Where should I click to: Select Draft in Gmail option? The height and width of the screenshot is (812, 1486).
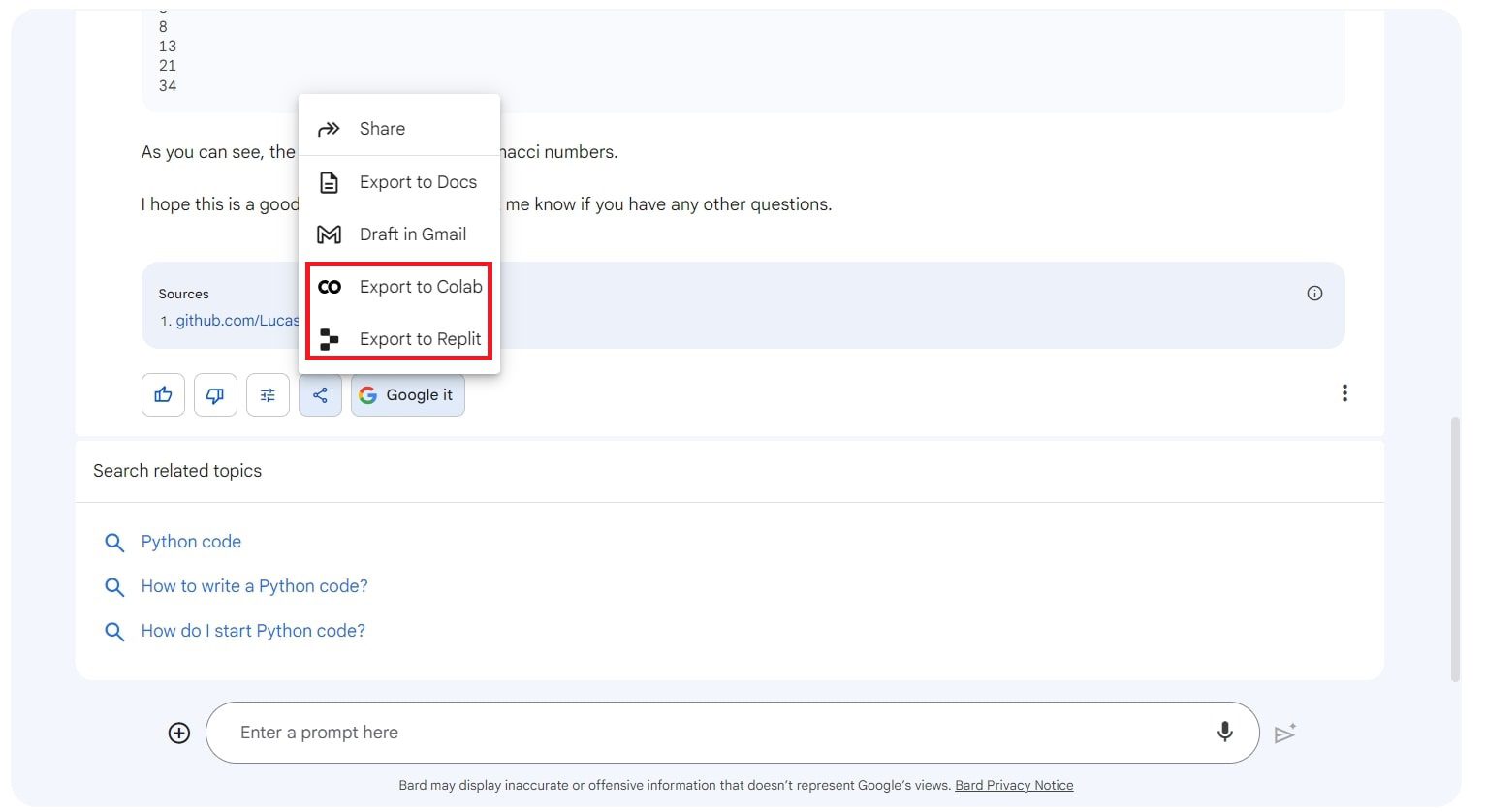click(x=412, y=234)
